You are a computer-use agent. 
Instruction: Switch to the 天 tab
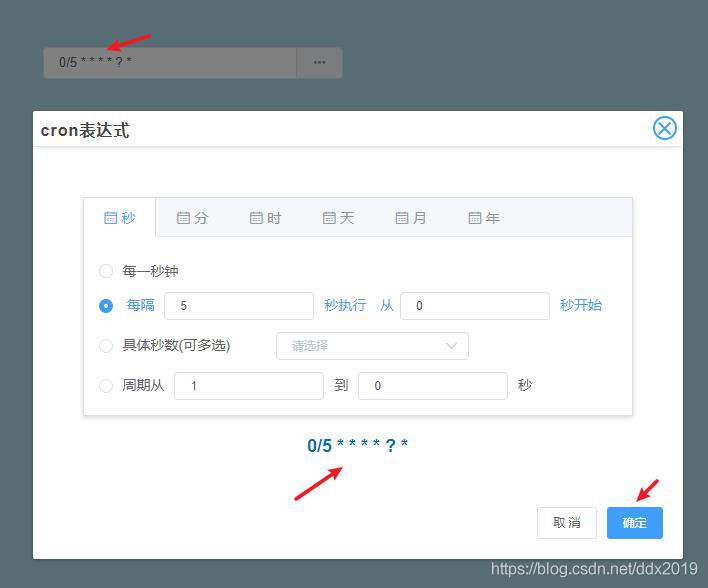(x=338, y=218)
